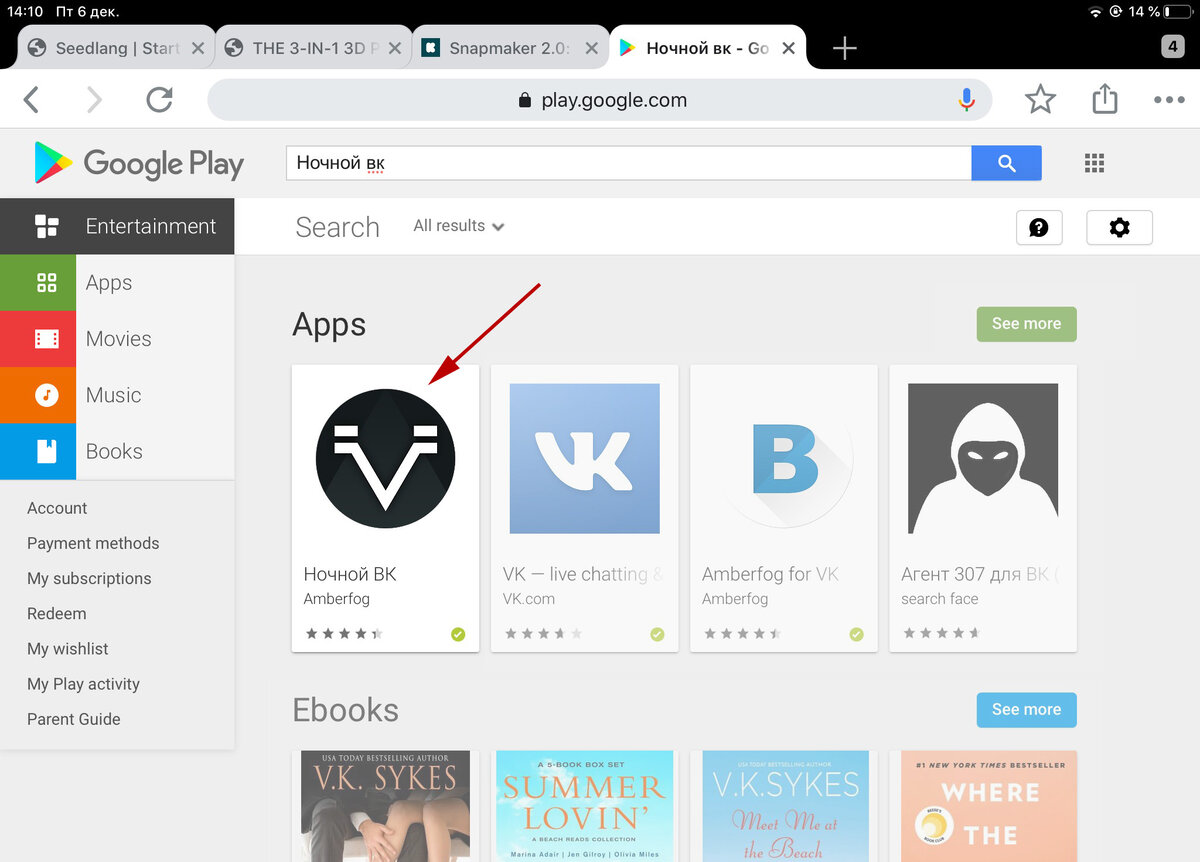Click the search face developer name
This screenshot has width=1200, height=862.
point(940,599)
